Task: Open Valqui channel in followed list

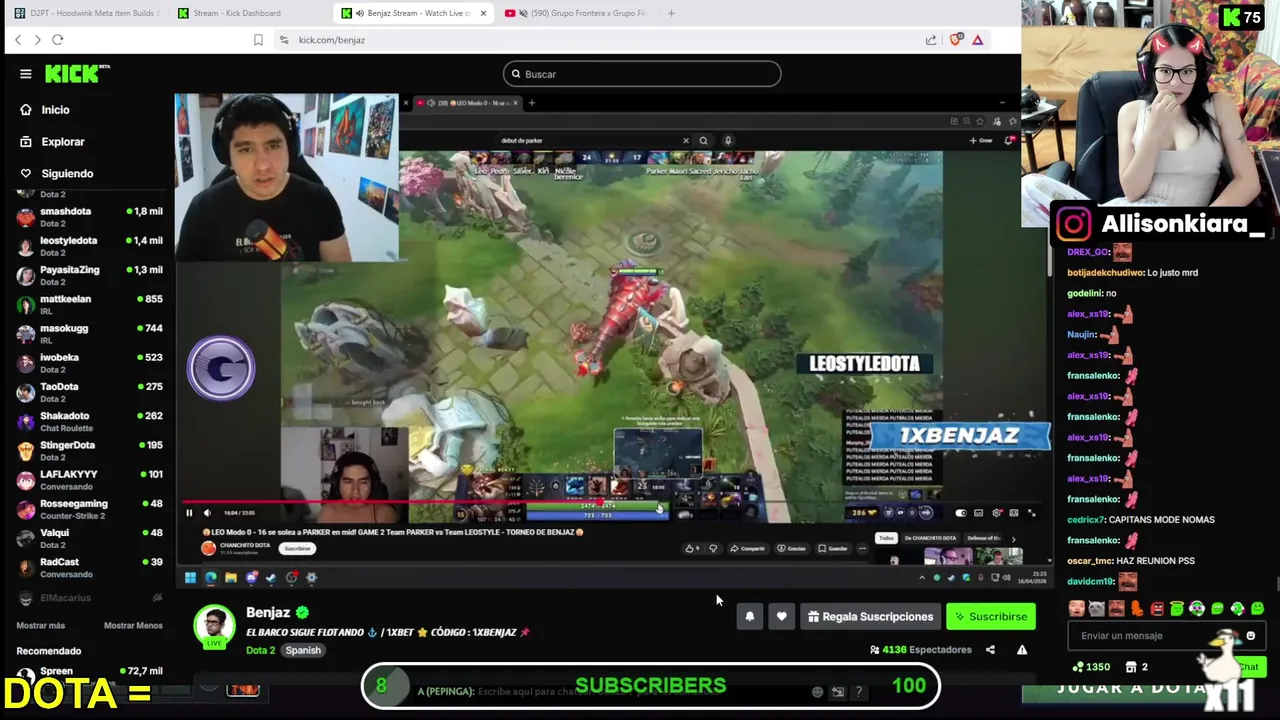Action: 90,538
